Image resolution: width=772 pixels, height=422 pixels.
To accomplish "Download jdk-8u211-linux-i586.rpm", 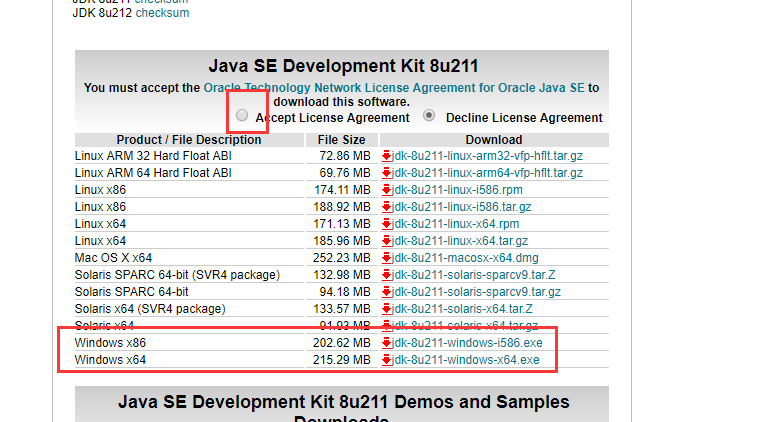I will tap(457, 190).
